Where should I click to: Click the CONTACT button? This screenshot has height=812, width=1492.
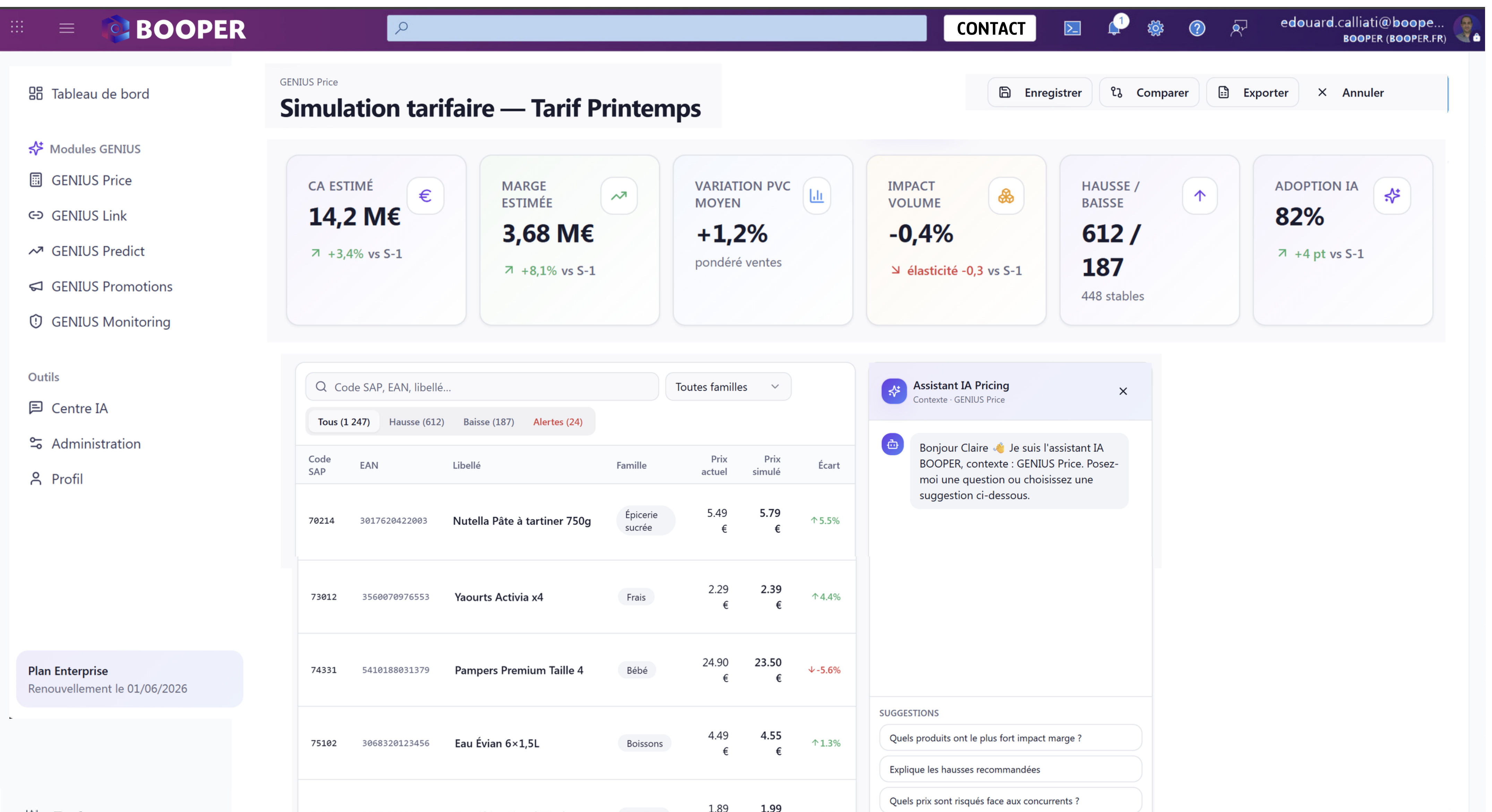(990, 28)
